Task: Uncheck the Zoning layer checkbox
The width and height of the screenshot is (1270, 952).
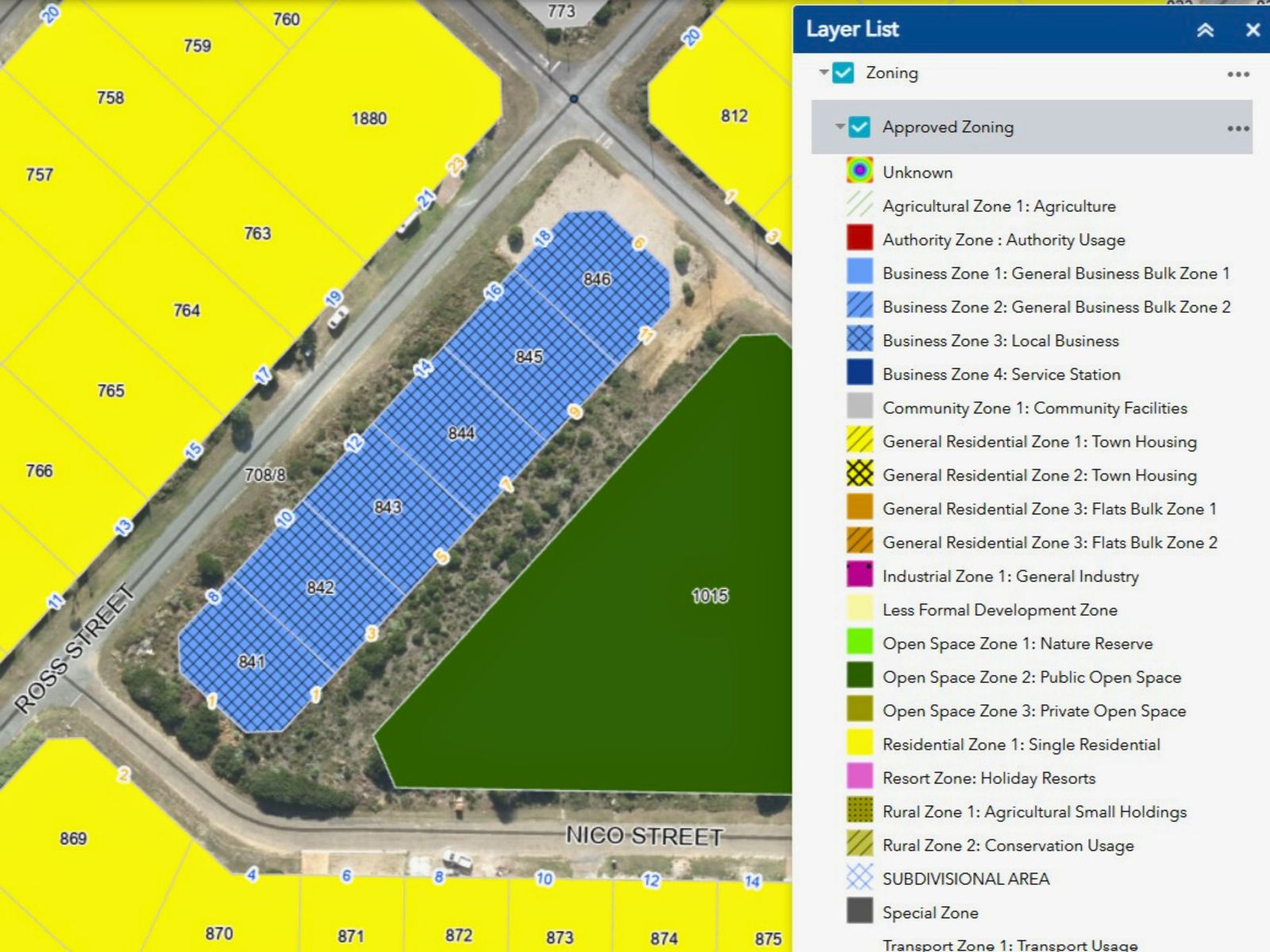Action: [843, 73]
